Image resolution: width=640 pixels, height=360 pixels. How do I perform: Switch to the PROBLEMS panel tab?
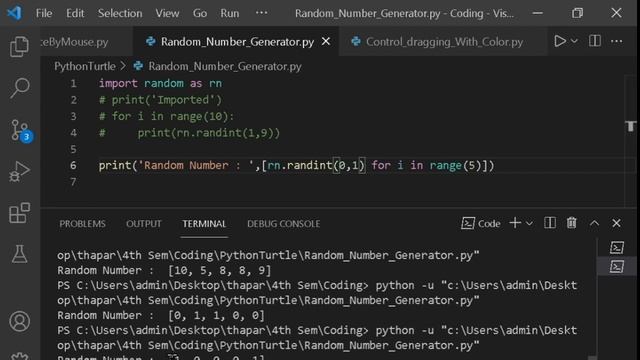click(x=82, y=224)
